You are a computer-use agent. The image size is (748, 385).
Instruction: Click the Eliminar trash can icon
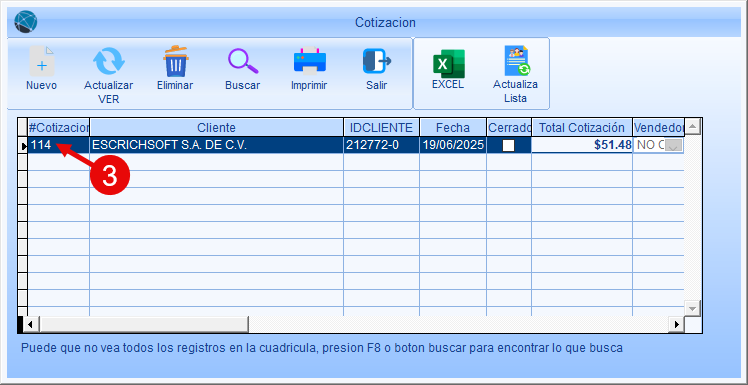[x=176, y=61]
